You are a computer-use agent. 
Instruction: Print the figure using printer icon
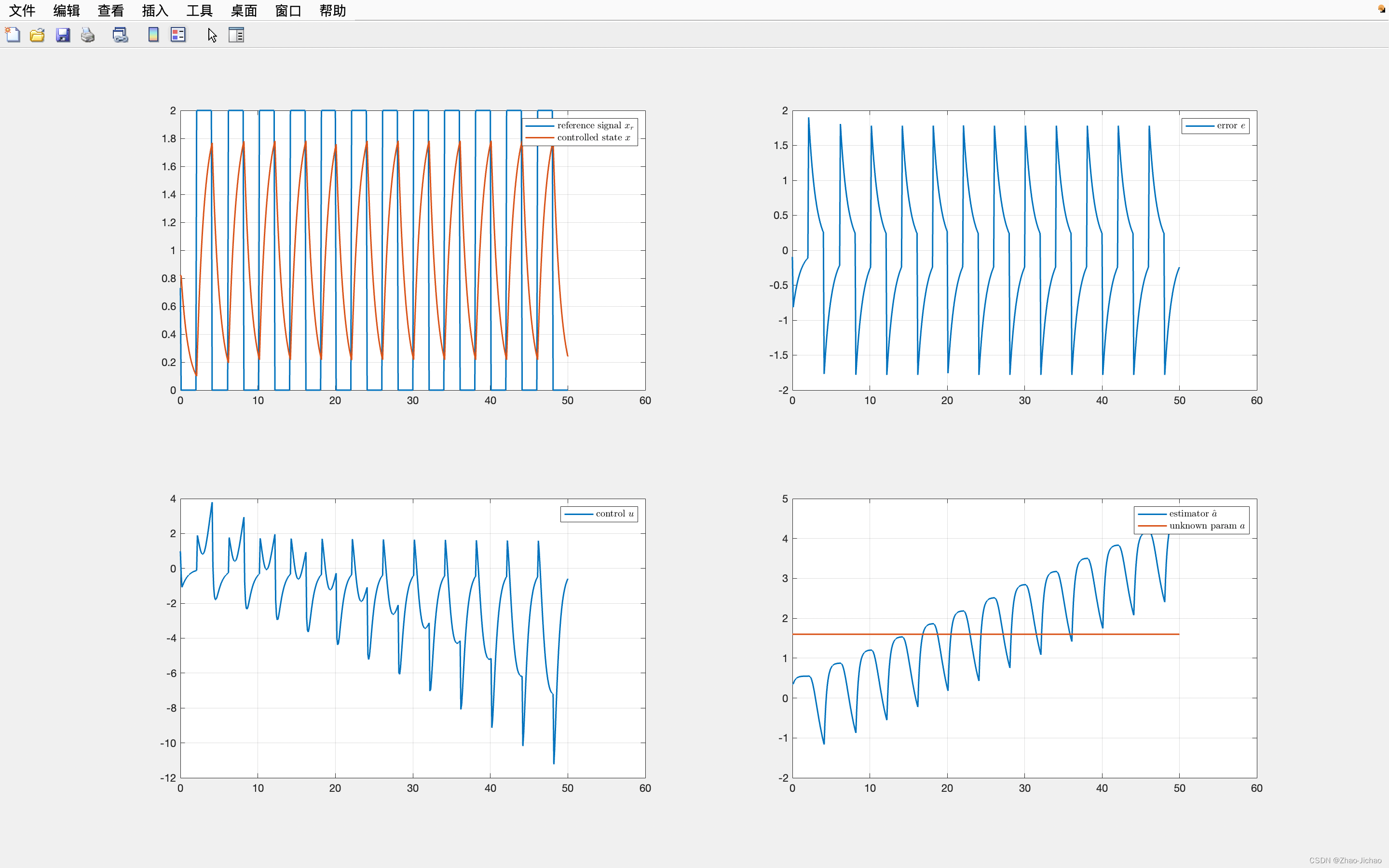click(88, 35)
